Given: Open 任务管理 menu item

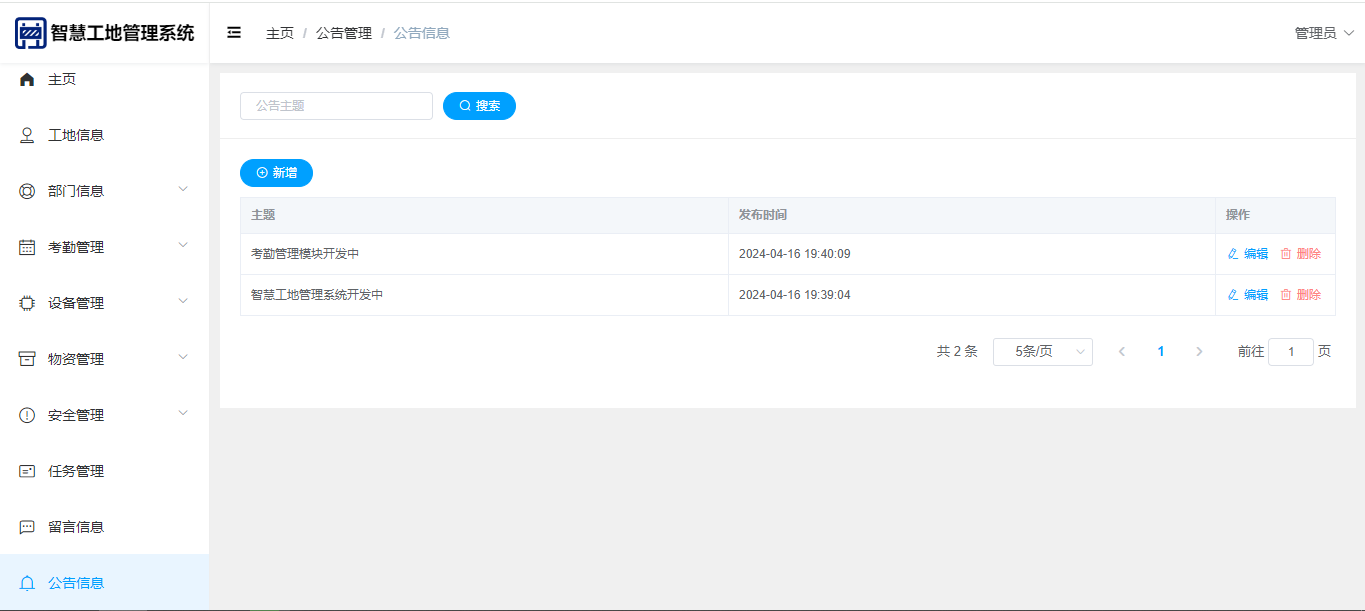Looking at the screenshot, I should pyautogui.click(x=104, y=471).
